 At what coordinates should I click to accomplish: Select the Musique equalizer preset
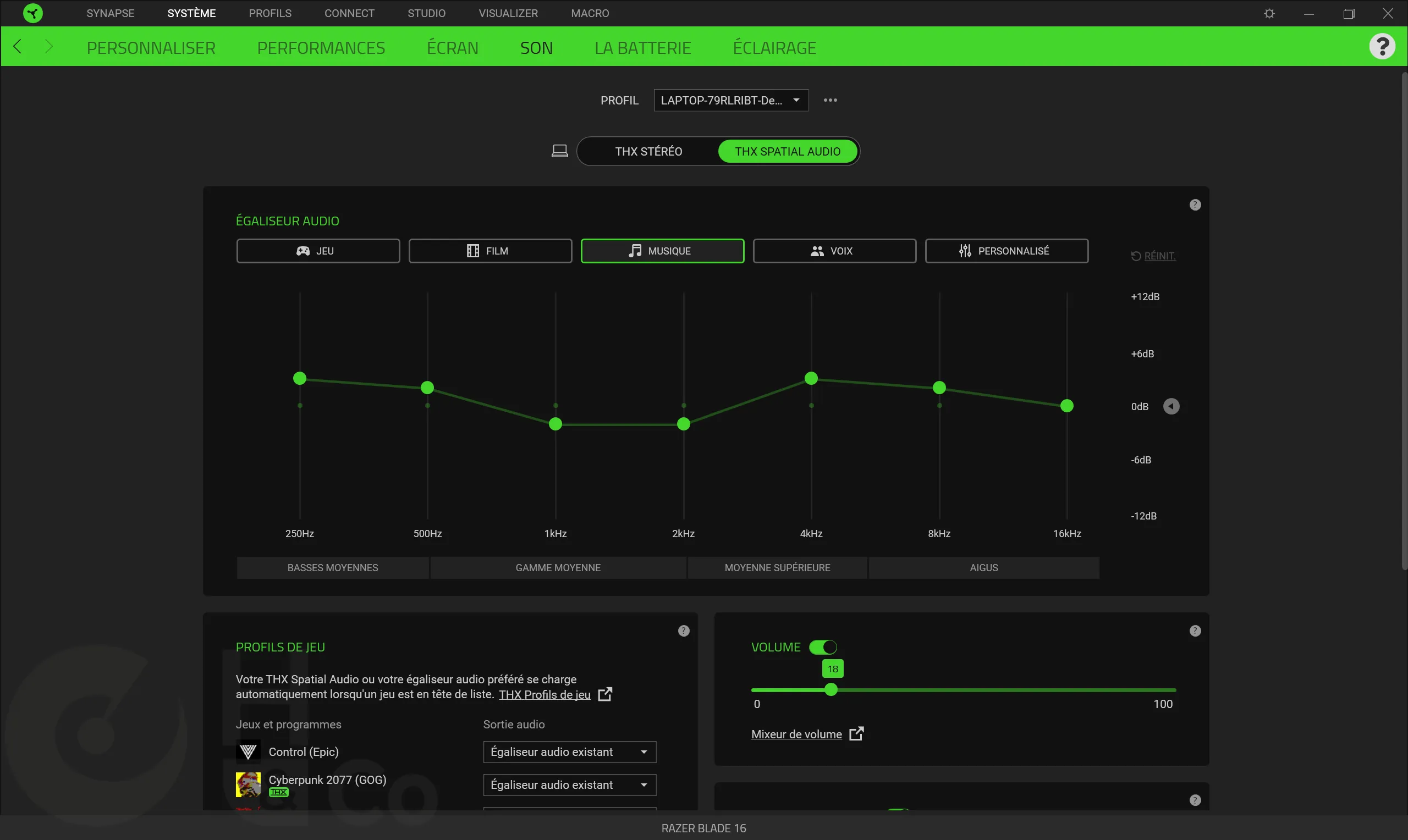[x=662, y=251]
